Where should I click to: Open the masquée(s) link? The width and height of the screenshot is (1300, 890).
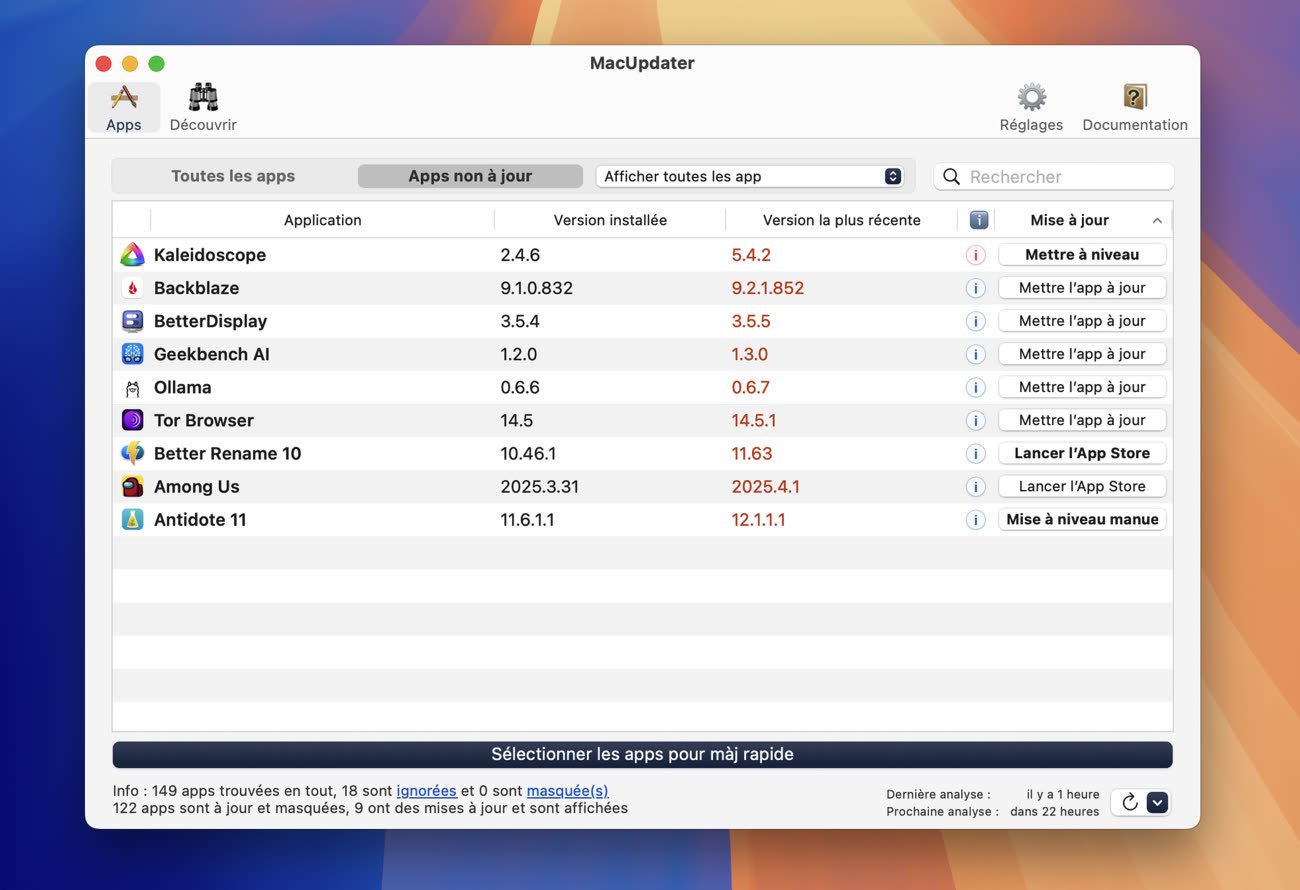click(x=567, y=791)
